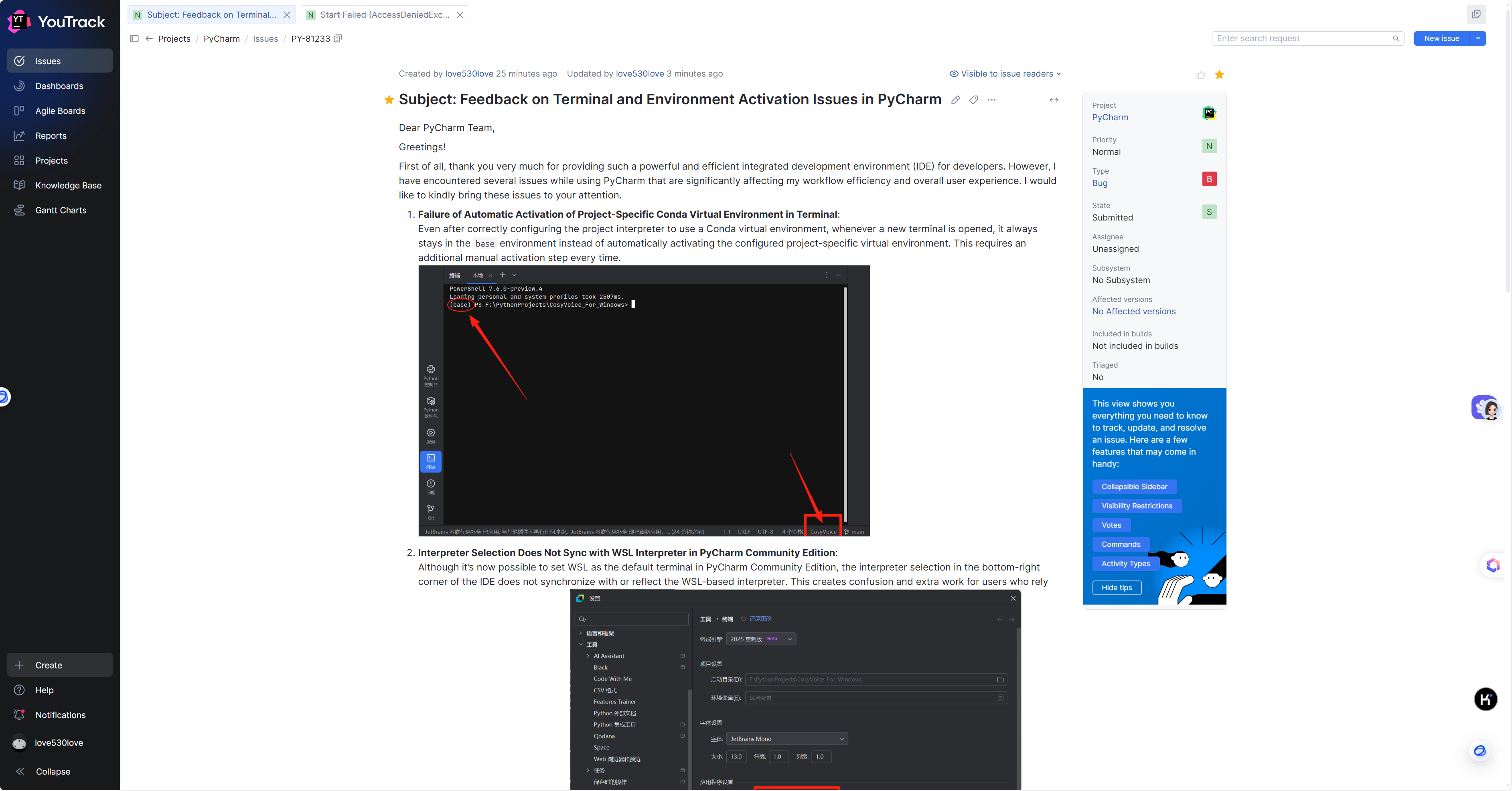Open the Visible to issue readers dropdown
This screenshot has height=791, width=1512.
(x=1005, y=73)
